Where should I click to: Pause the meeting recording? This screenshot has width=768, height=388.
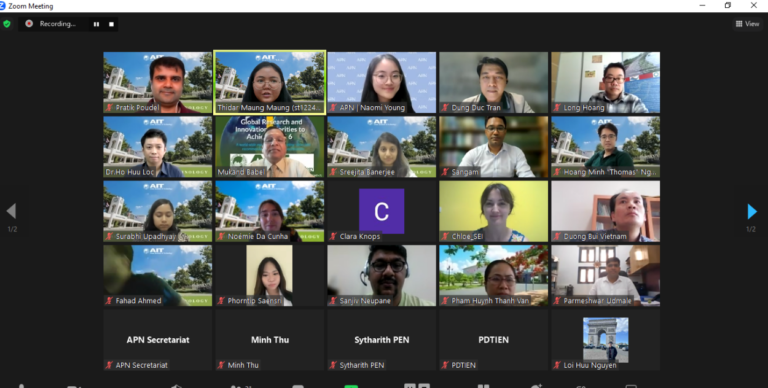coord(96,24)
